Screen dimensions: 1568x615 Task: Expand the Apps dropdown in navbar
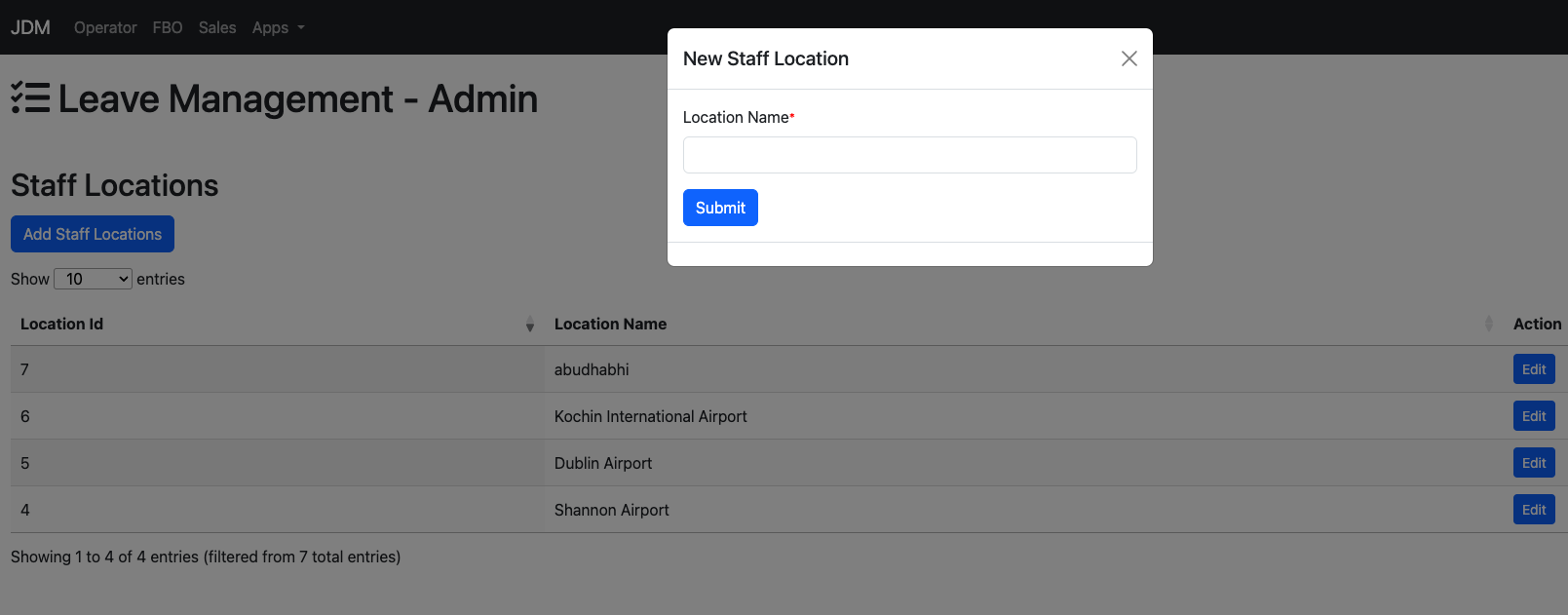click(x=278, y=27)
